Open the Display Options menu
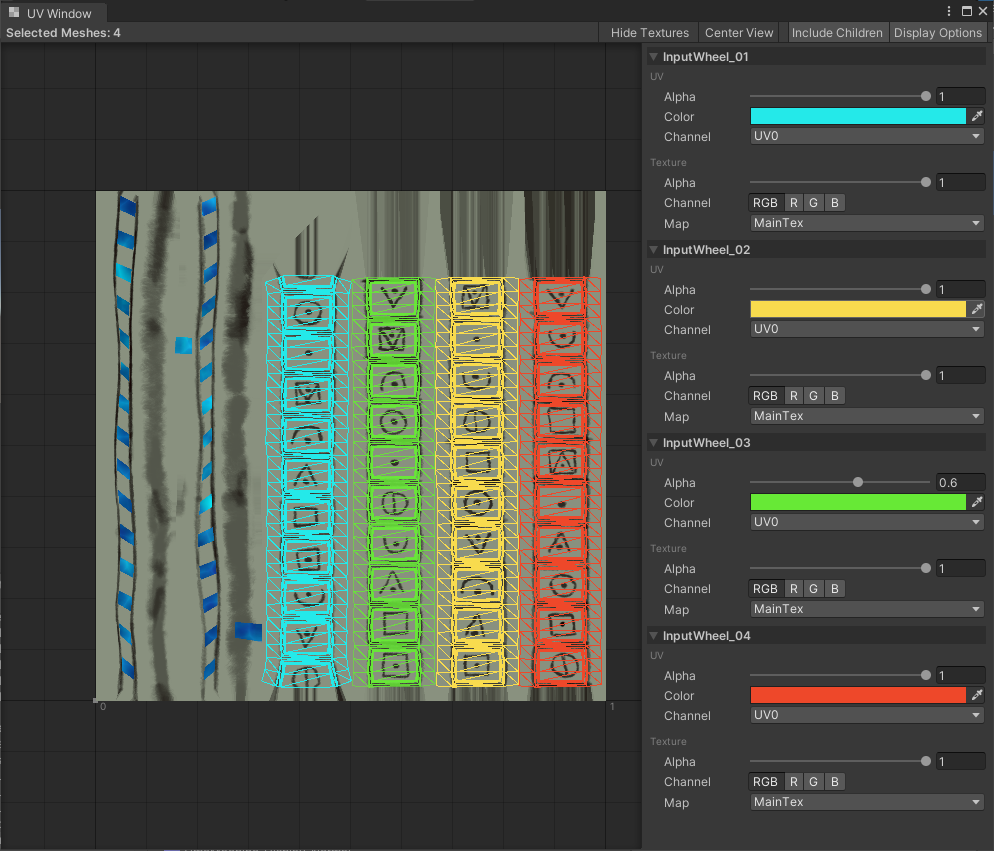The image size is (994, 851). 938,32
